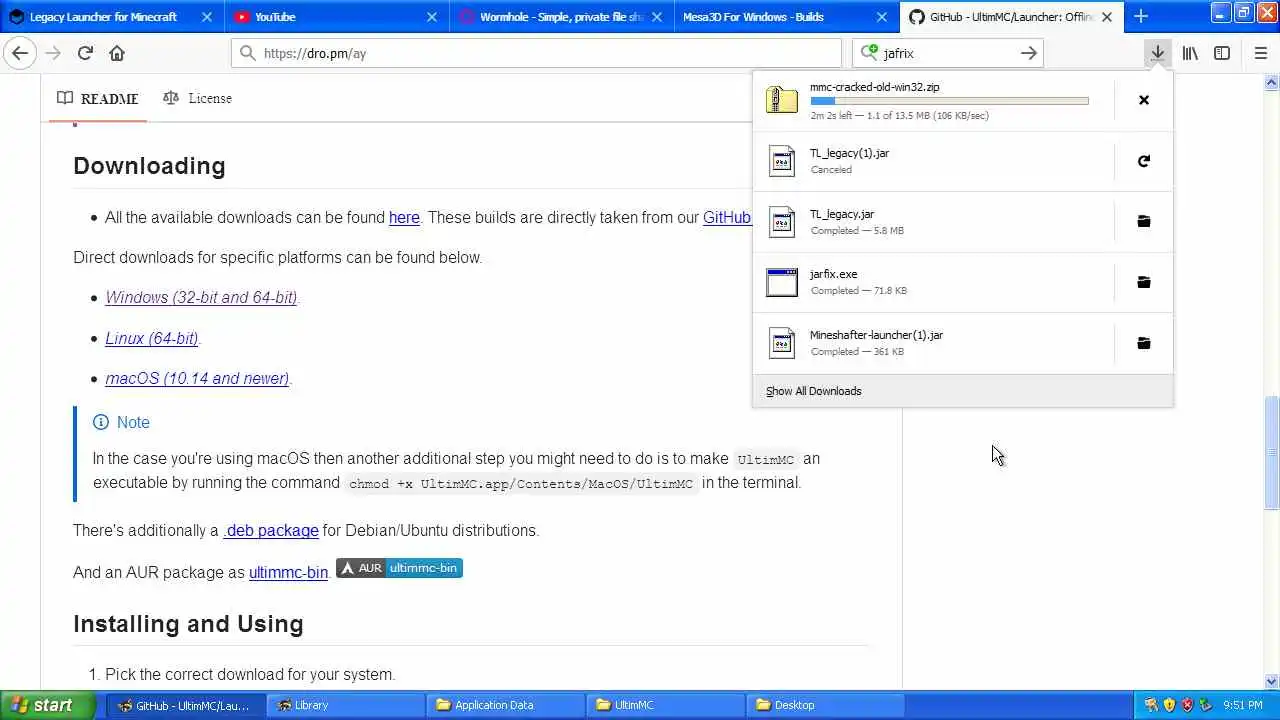
Task: Open Linux (64-bit) download link
Action: 152,338
